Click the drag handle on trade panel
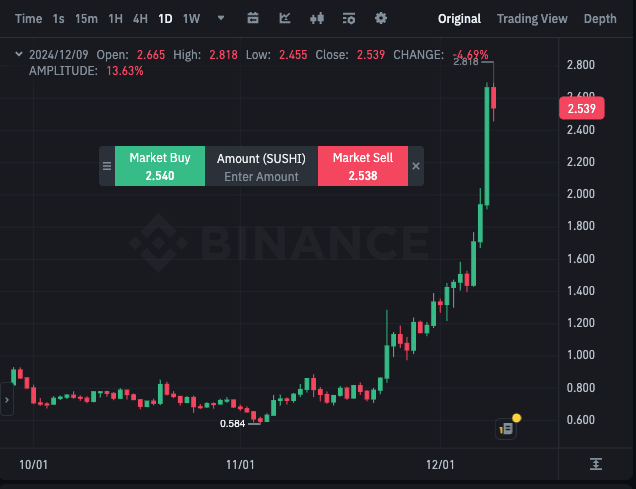The image size is (636, 489). coord(107,166)
